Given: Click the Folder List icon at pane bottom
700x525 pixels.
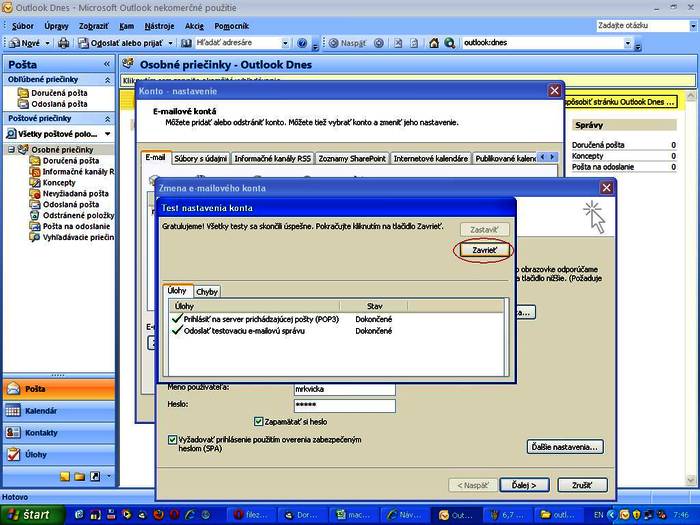Looking at the screenshot, I should coord(80,476).
